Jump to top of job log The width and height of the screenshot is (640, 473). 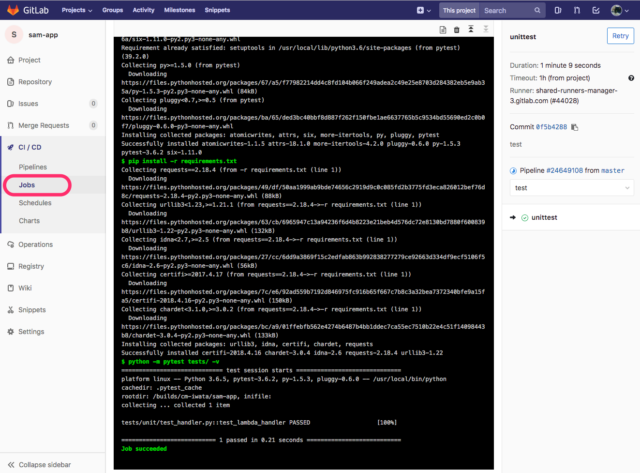click(x=471, y=29)
